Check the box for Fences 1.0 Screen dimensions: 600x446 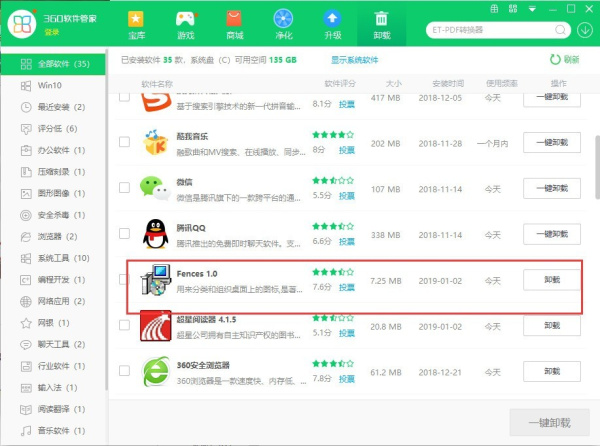coord(124,280)
